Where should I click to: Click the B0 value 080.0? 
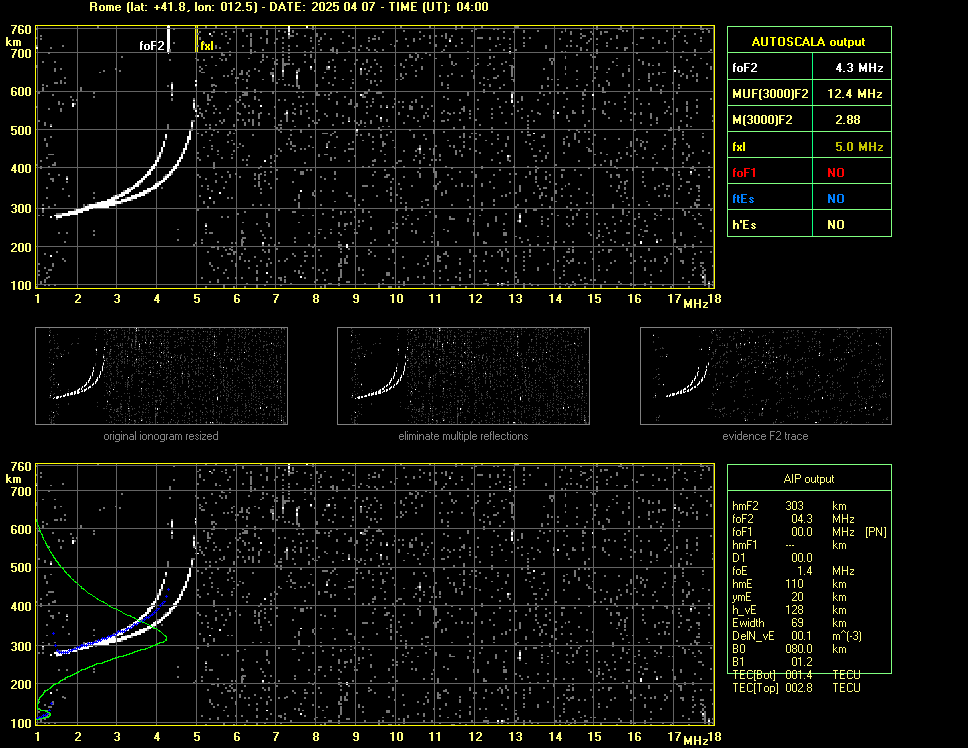coord(799,649)
